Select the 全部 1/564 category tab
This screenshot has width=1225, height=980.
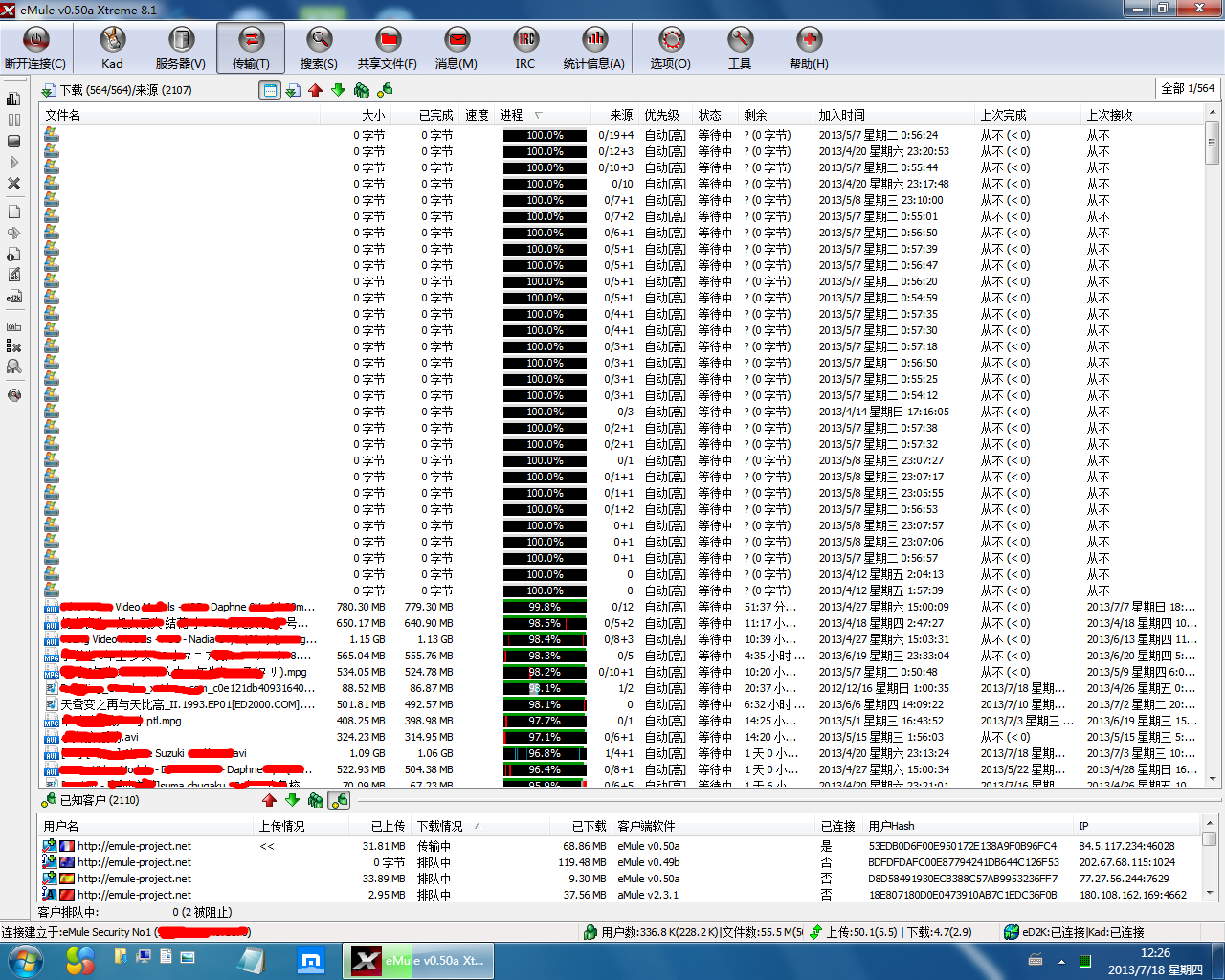(1188, 88)
